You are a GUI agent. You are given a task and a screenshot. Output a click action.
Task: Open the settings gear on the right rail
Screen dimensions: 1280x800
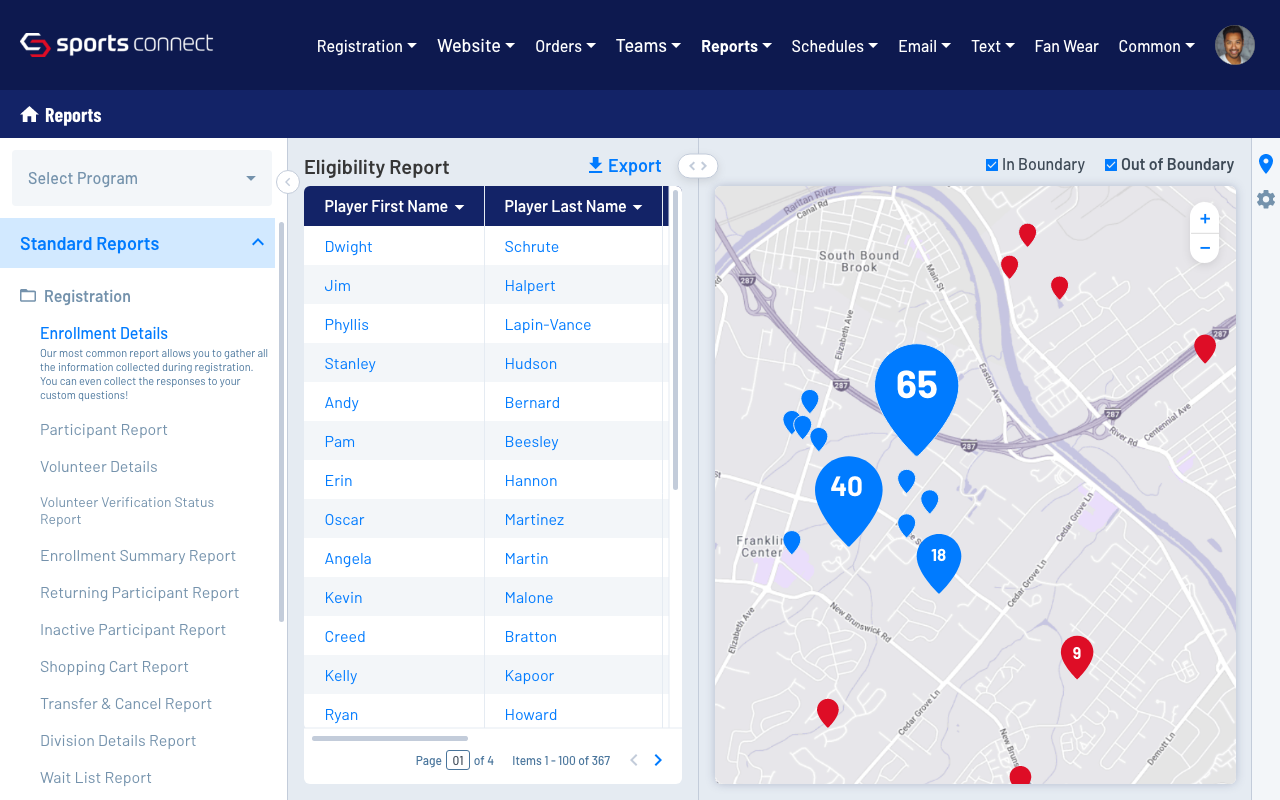1266,199
